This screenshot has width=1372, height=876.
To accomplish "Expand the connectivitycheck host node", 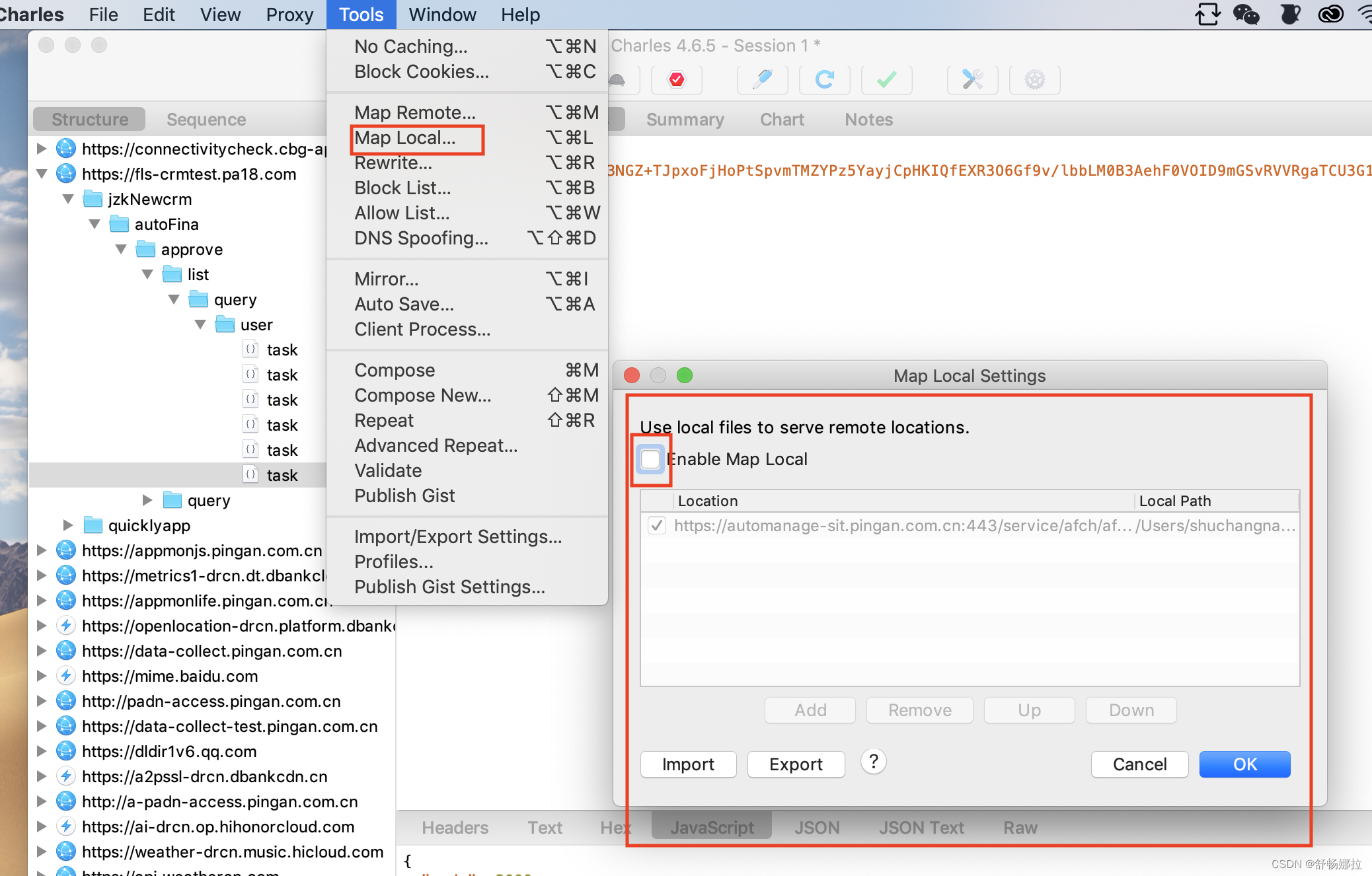I will (x=42, y=149).
